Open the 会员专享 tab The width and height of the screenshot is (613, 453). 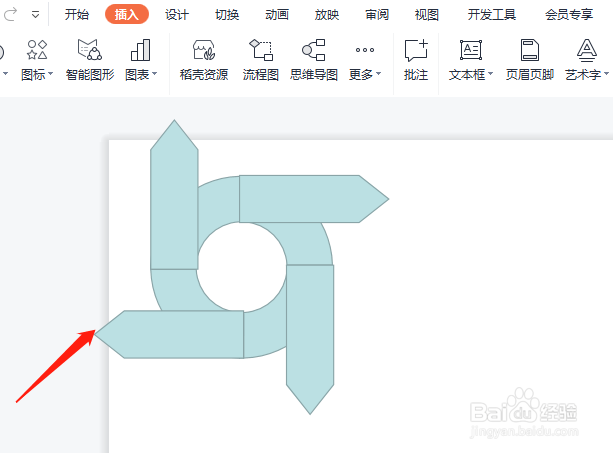[569, 15]
